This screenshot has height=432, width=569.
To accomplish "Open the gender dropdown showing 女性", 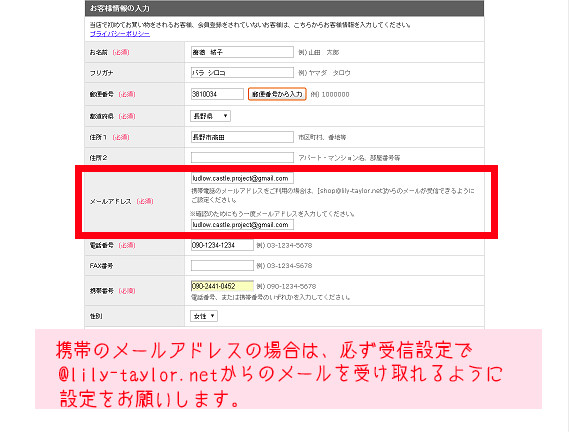I will point(204,316).
